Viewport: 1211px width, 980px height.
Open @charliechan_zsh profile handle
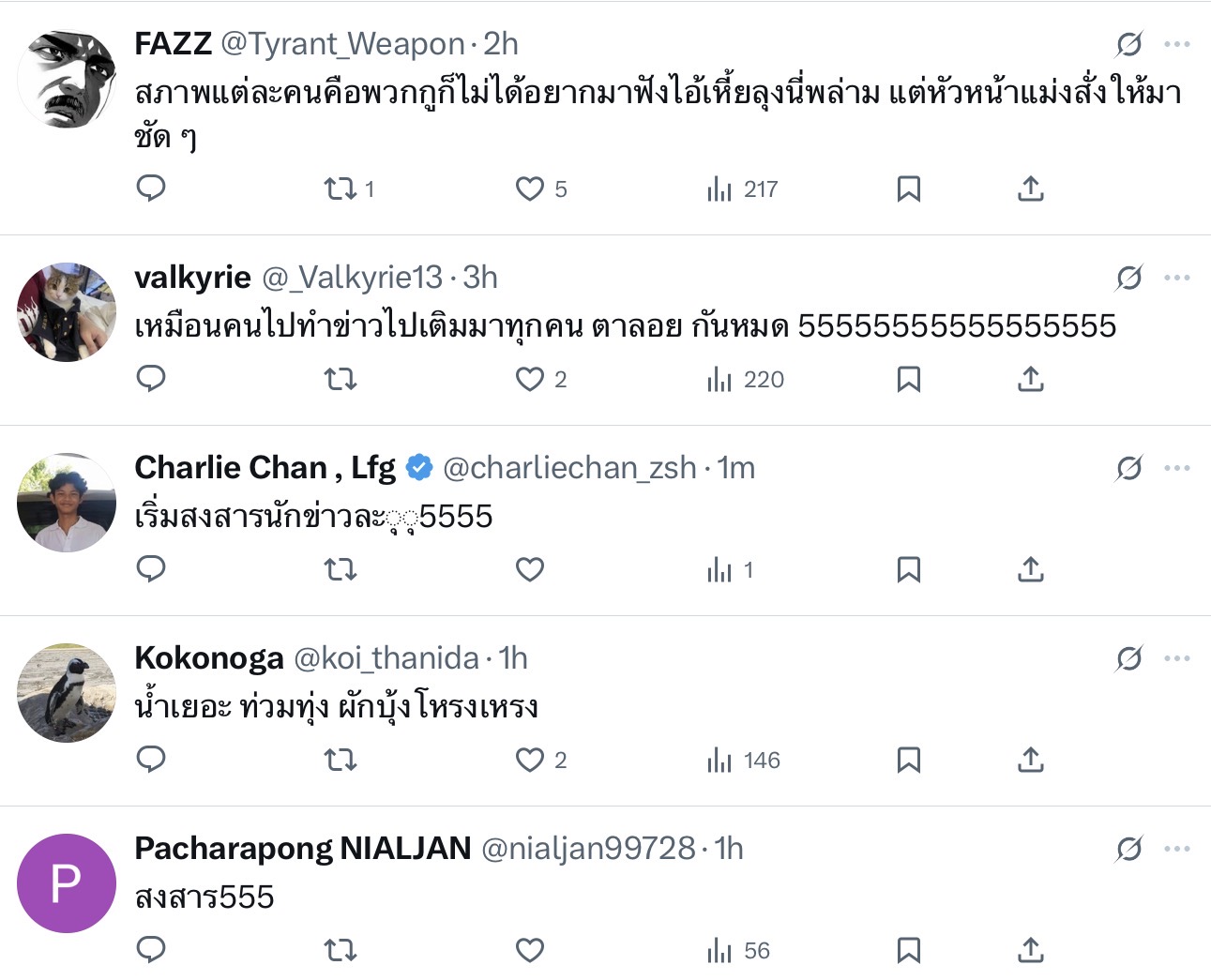click(569, 468)
